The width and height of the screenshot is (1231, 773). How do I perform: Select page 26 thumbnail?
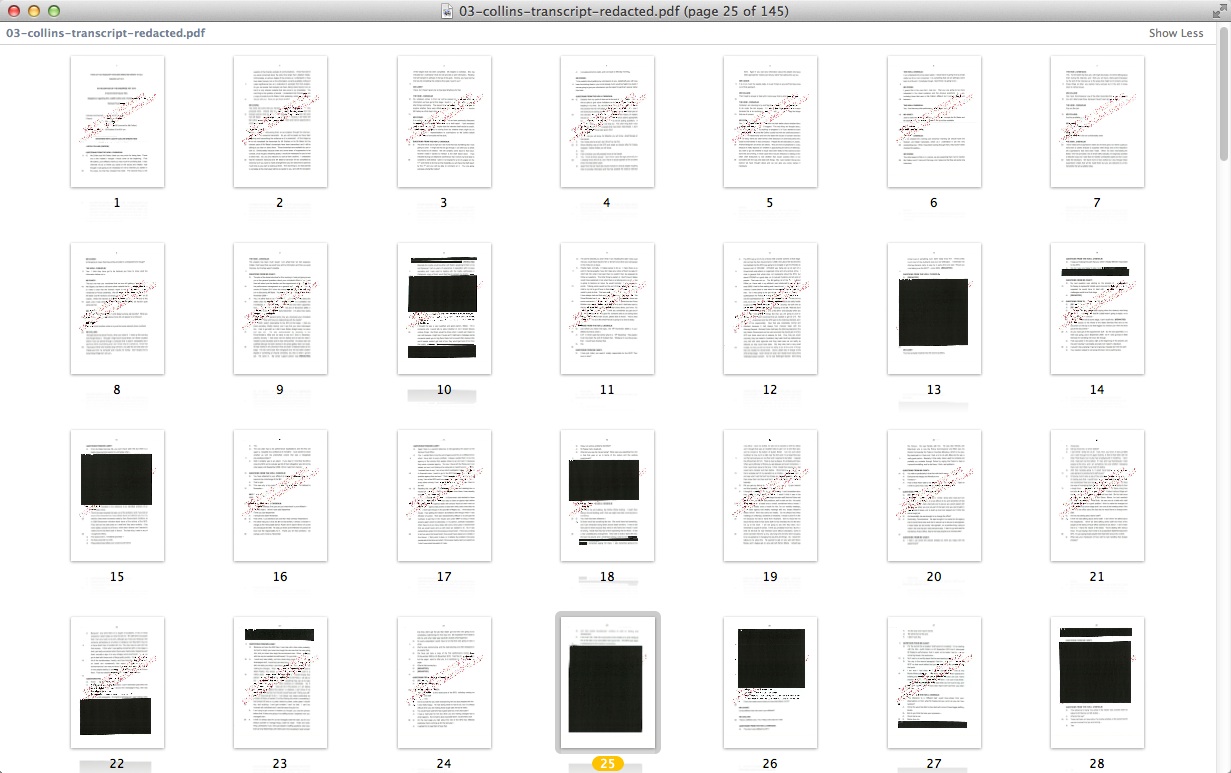point(770,682)
